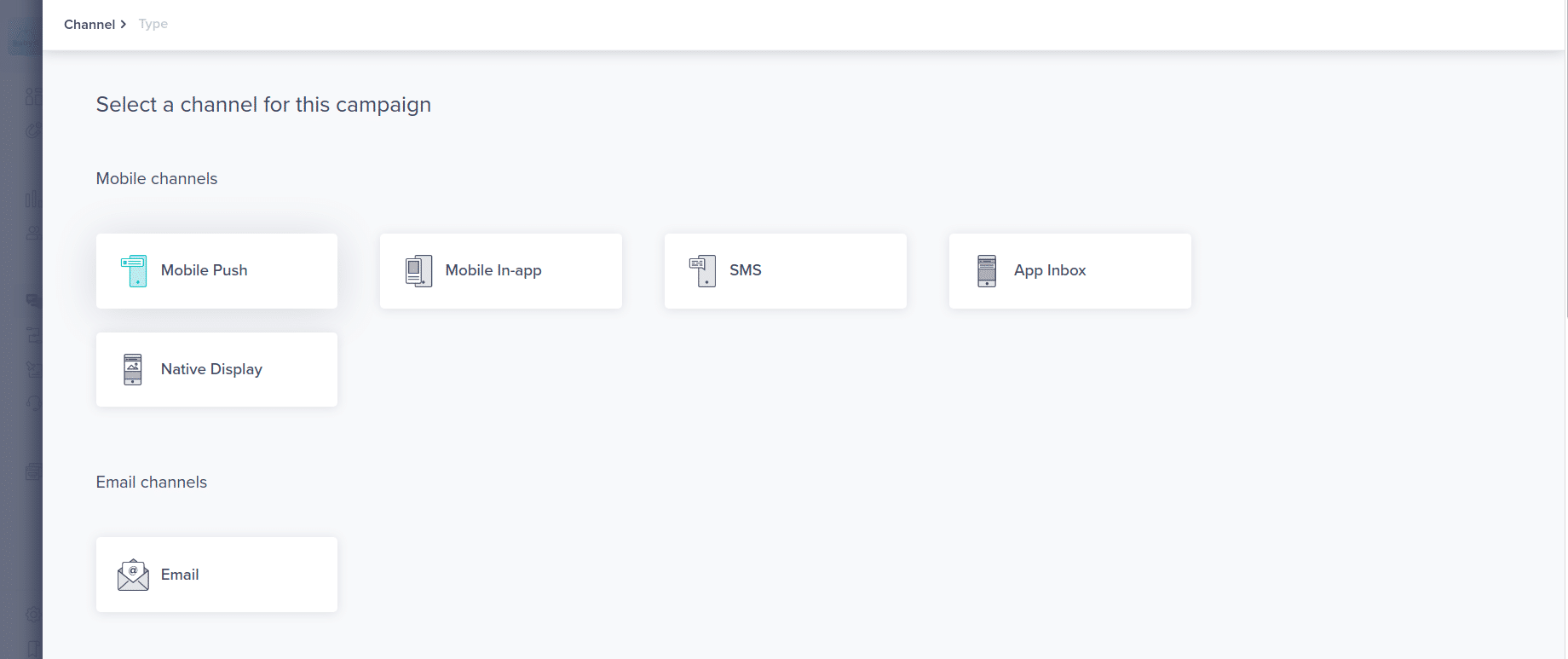Pick the Native Display channel
The height and width of the screenshot is (659, 1568).
click(216, 369)
